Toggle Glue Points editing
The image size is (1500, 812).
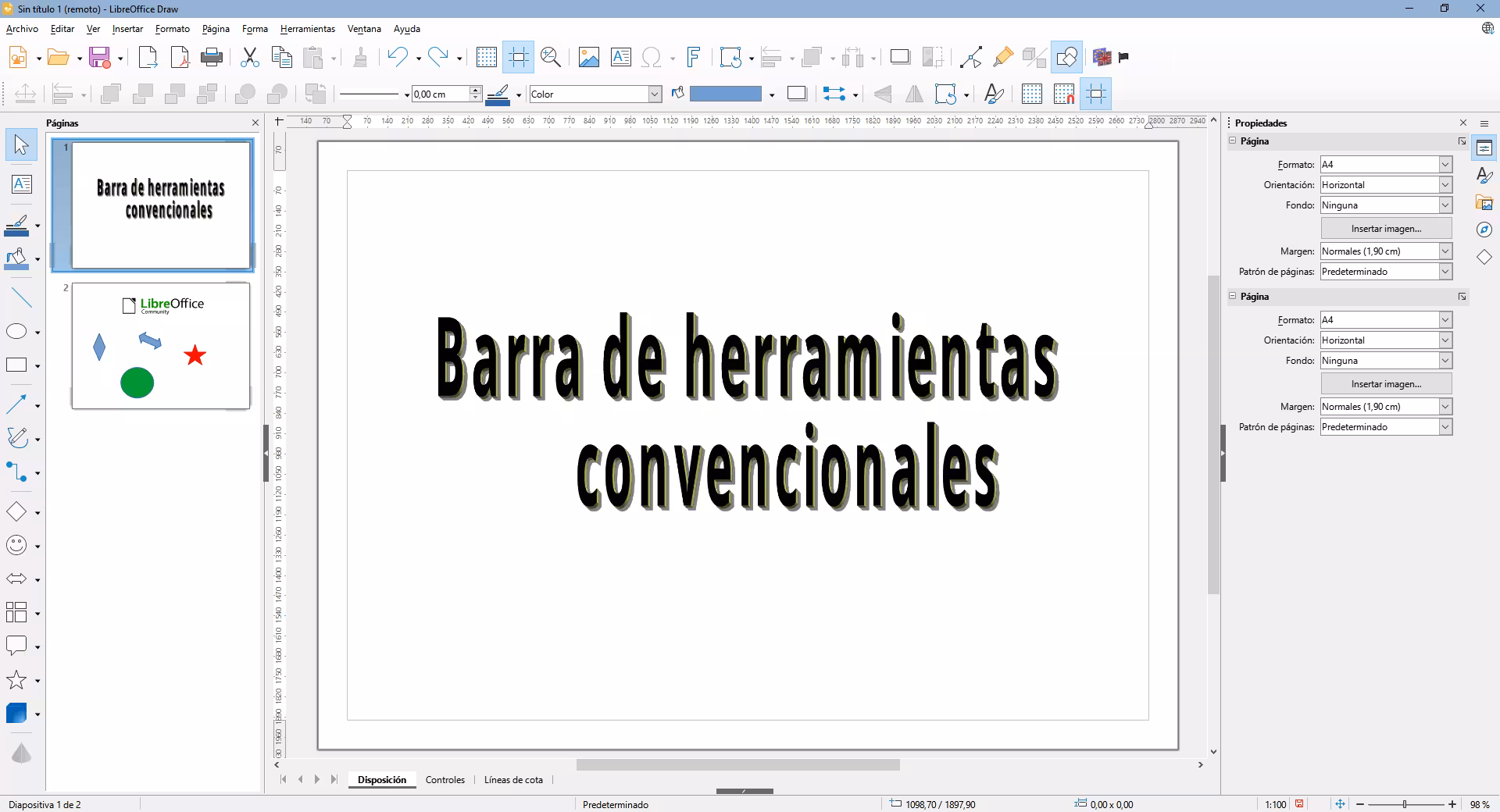click(1003, 57)
